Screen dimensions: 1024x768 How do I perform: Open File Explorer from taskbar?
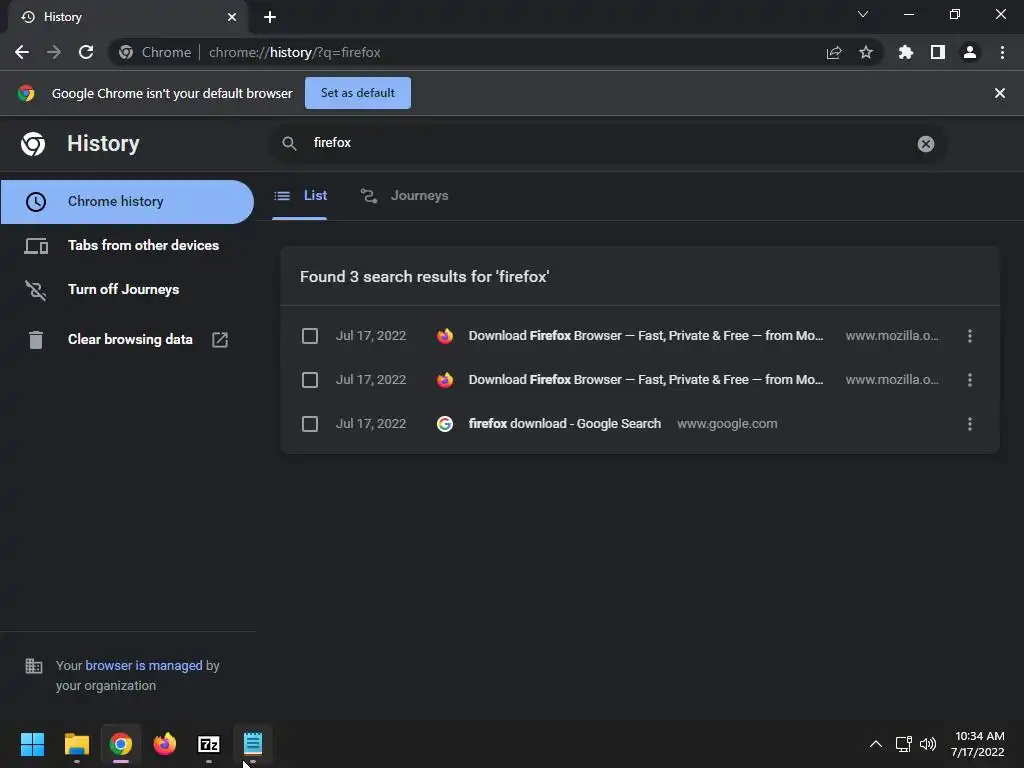(76, 744)
